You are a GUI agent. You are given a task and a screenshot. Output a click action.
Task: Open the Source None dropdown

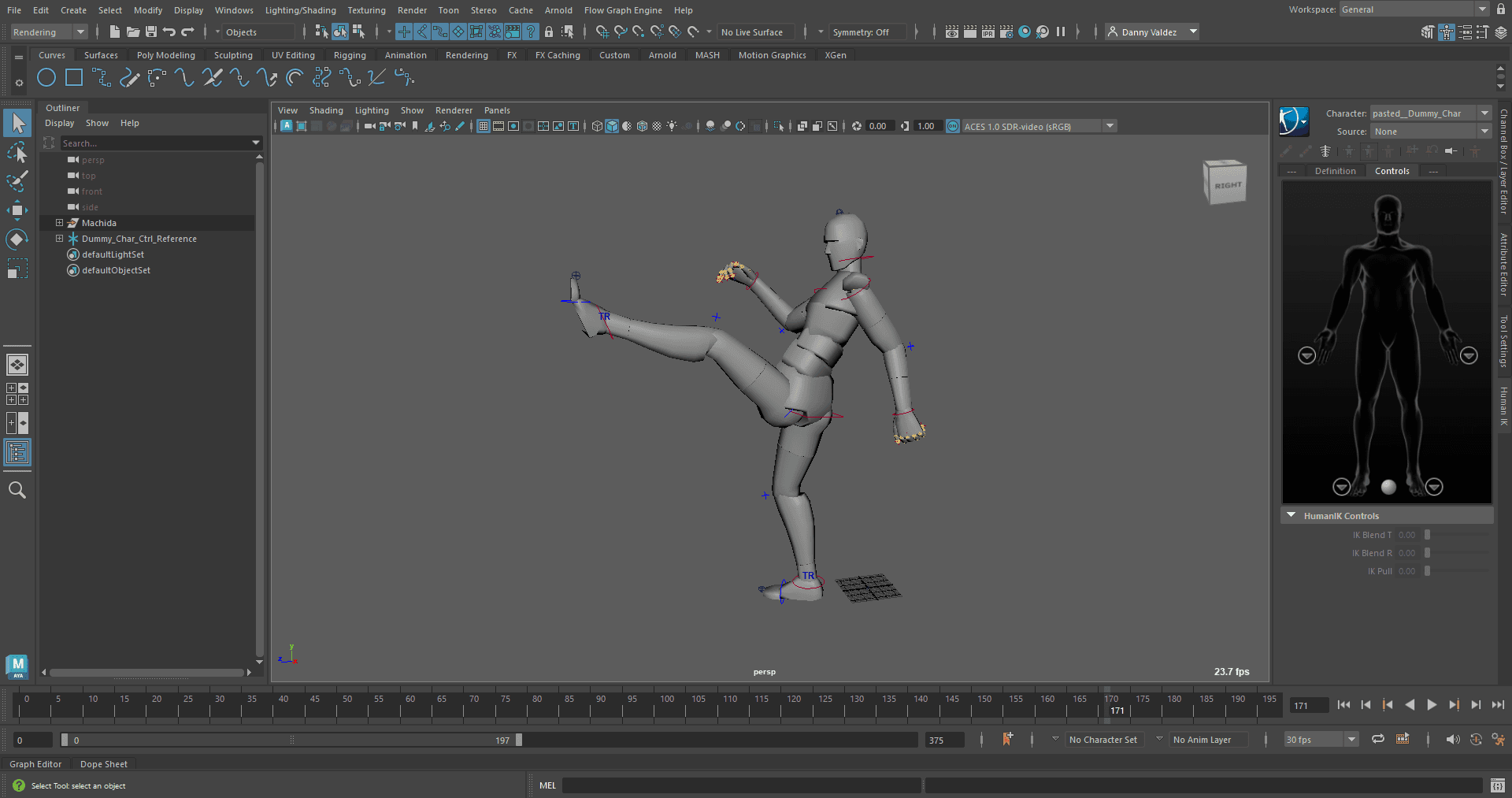click(x=1430, y=132)
